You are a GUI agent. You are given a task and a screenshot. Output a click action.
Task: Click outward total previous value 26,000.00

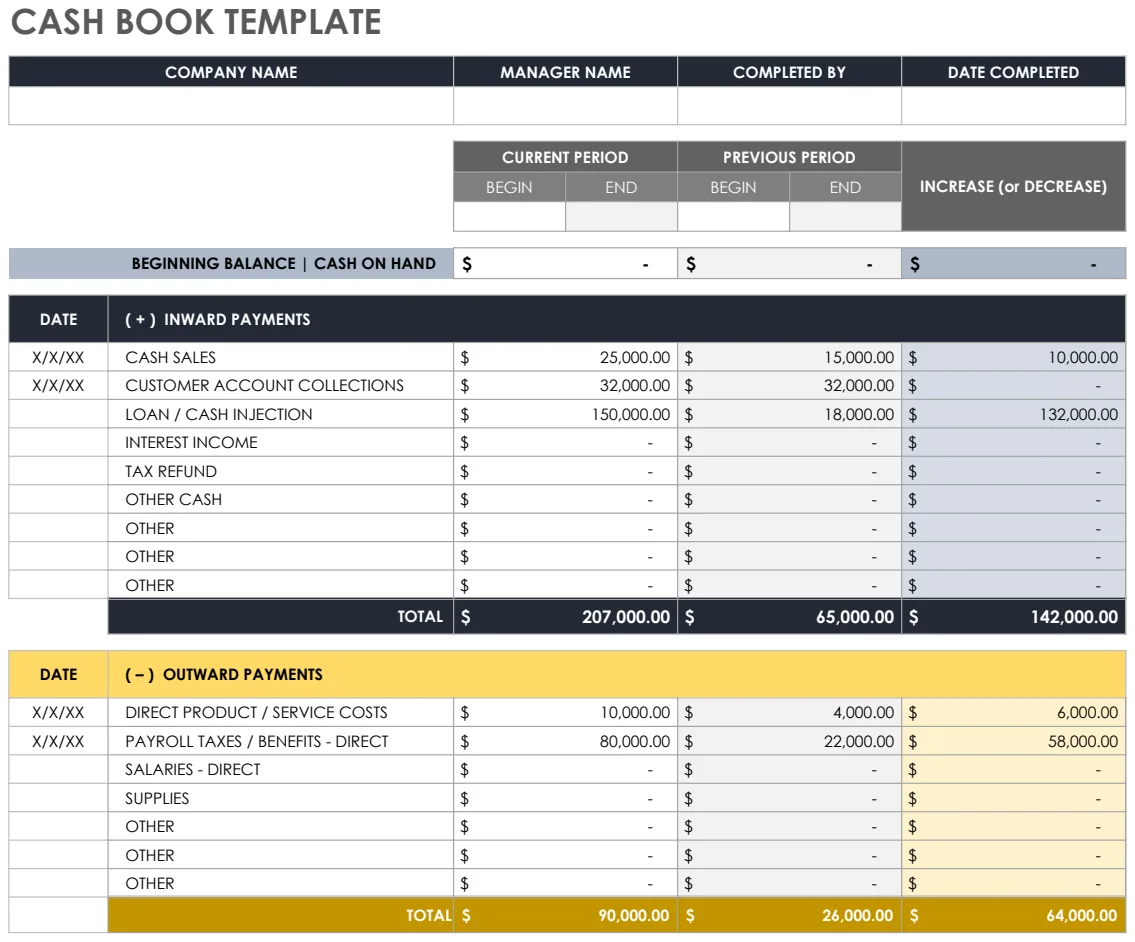coord(857,916)
